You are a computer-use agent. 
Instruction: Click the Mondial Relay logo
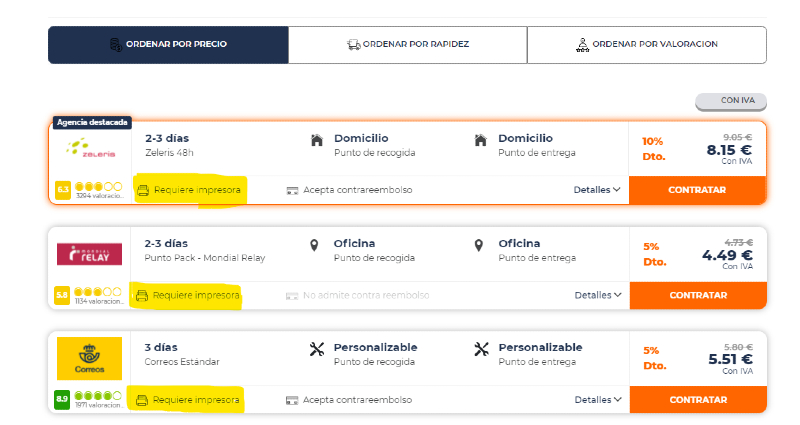[x=90, y=254]
